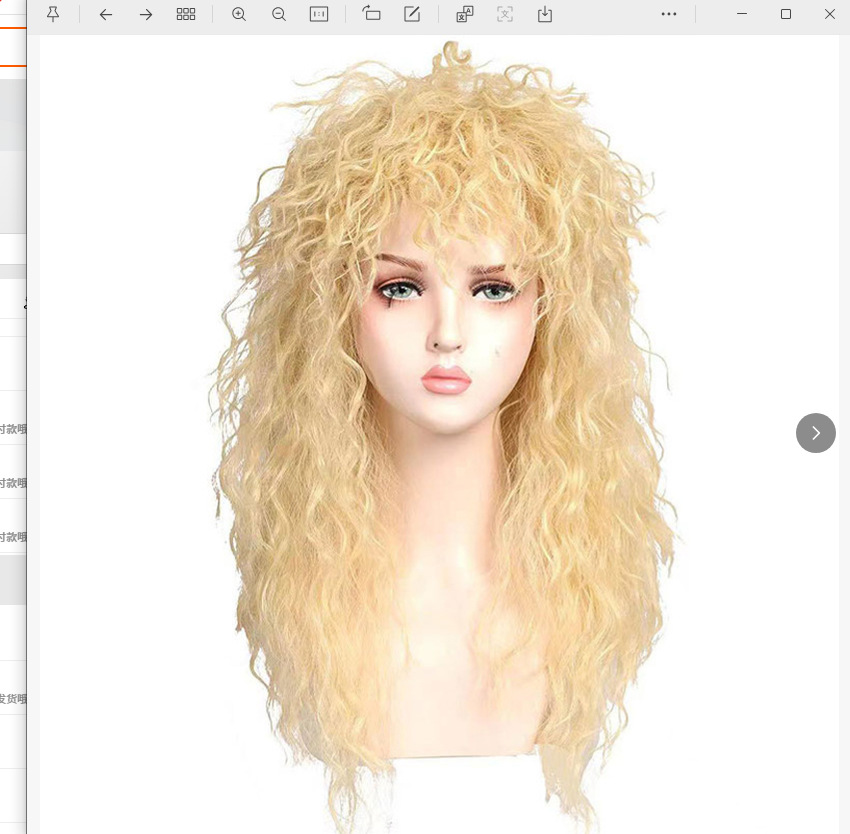Maximize the image viewer window
The width and height of the screenshot is (850, 834).
pos(786,14)
